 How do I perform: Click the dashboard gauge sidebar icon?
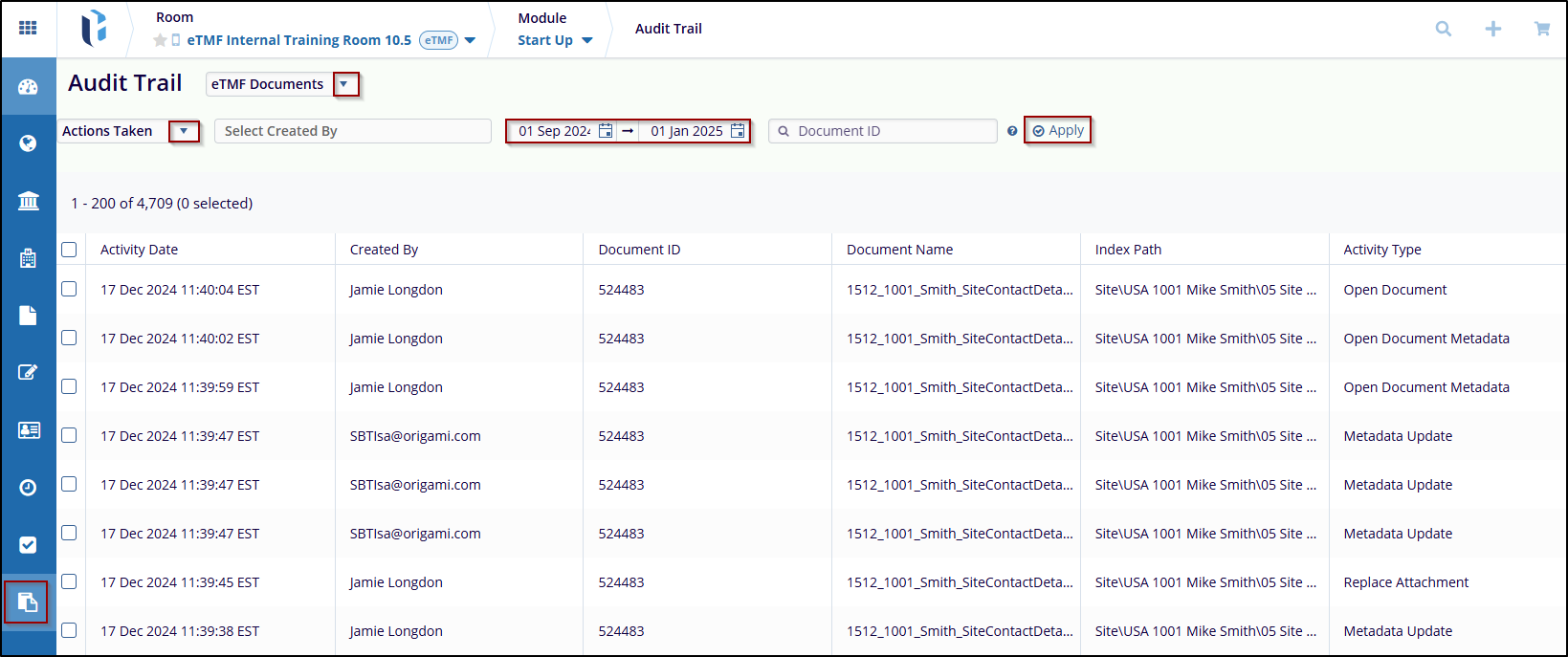pos(28,87)
